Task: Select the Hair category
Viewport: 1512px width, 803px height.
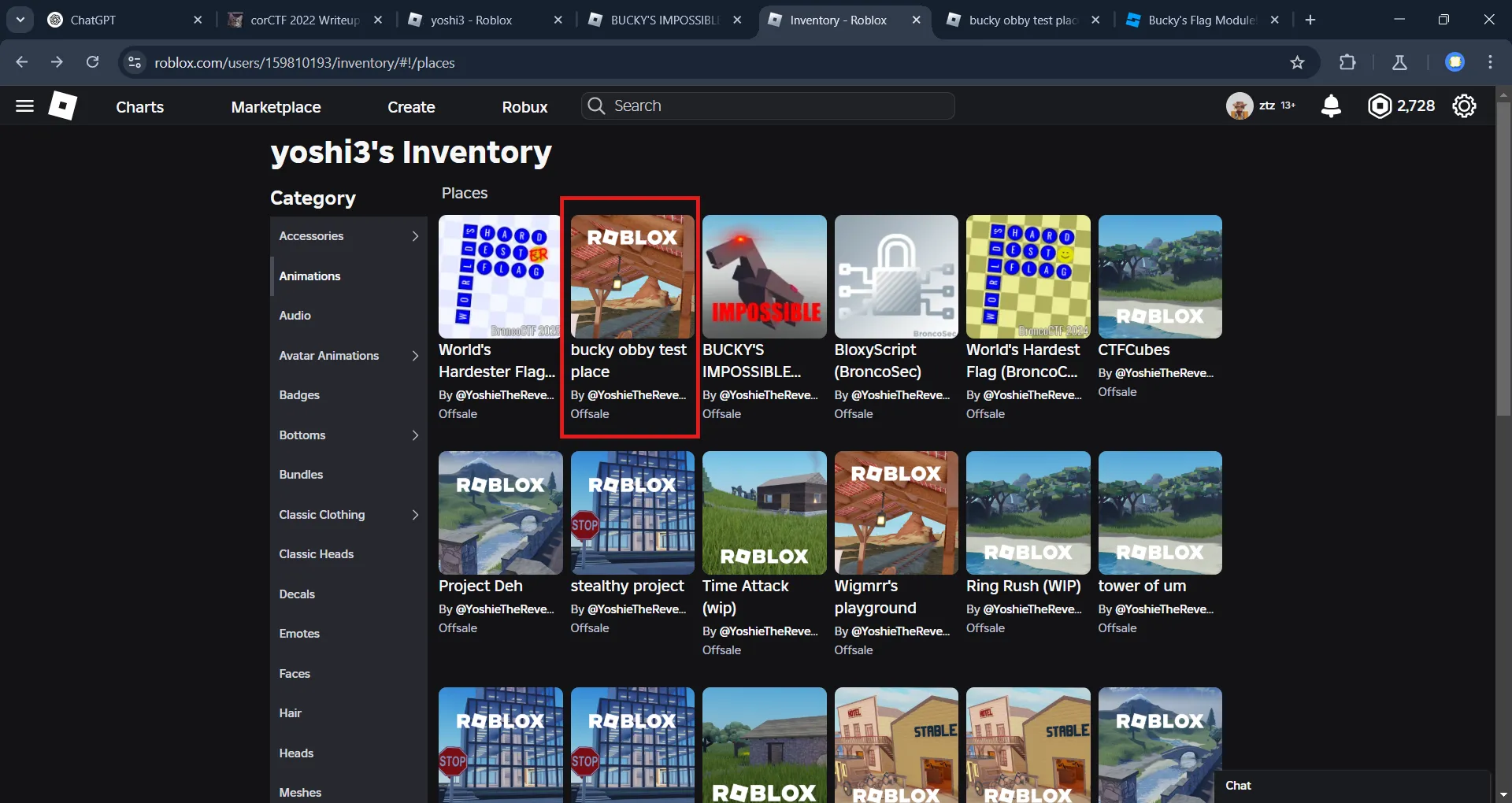Action: click(348, 713)
